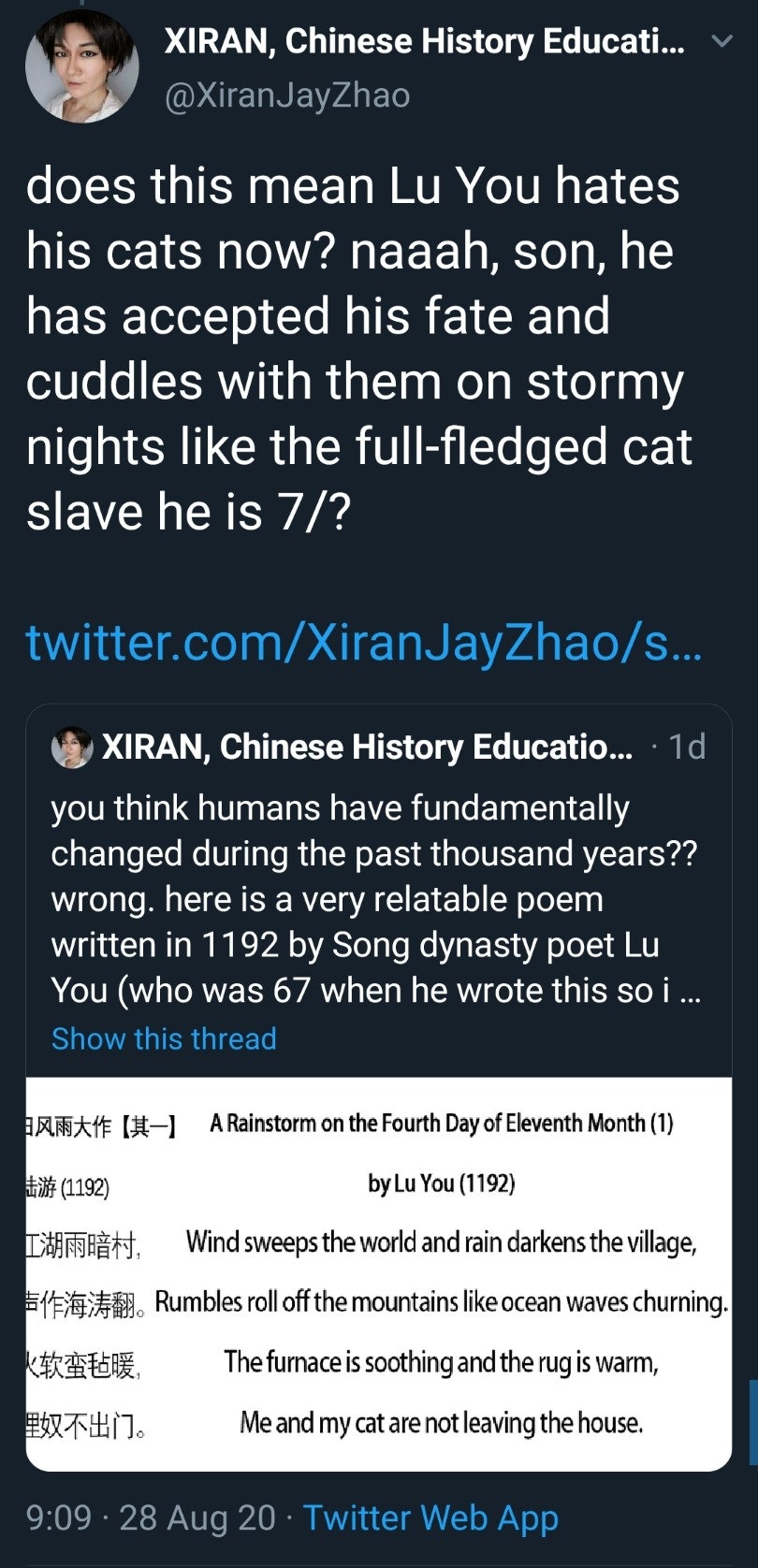Click small avatar in the quoted tweet
Viewport: 758px width, 1568px height.
pos(72,748)
